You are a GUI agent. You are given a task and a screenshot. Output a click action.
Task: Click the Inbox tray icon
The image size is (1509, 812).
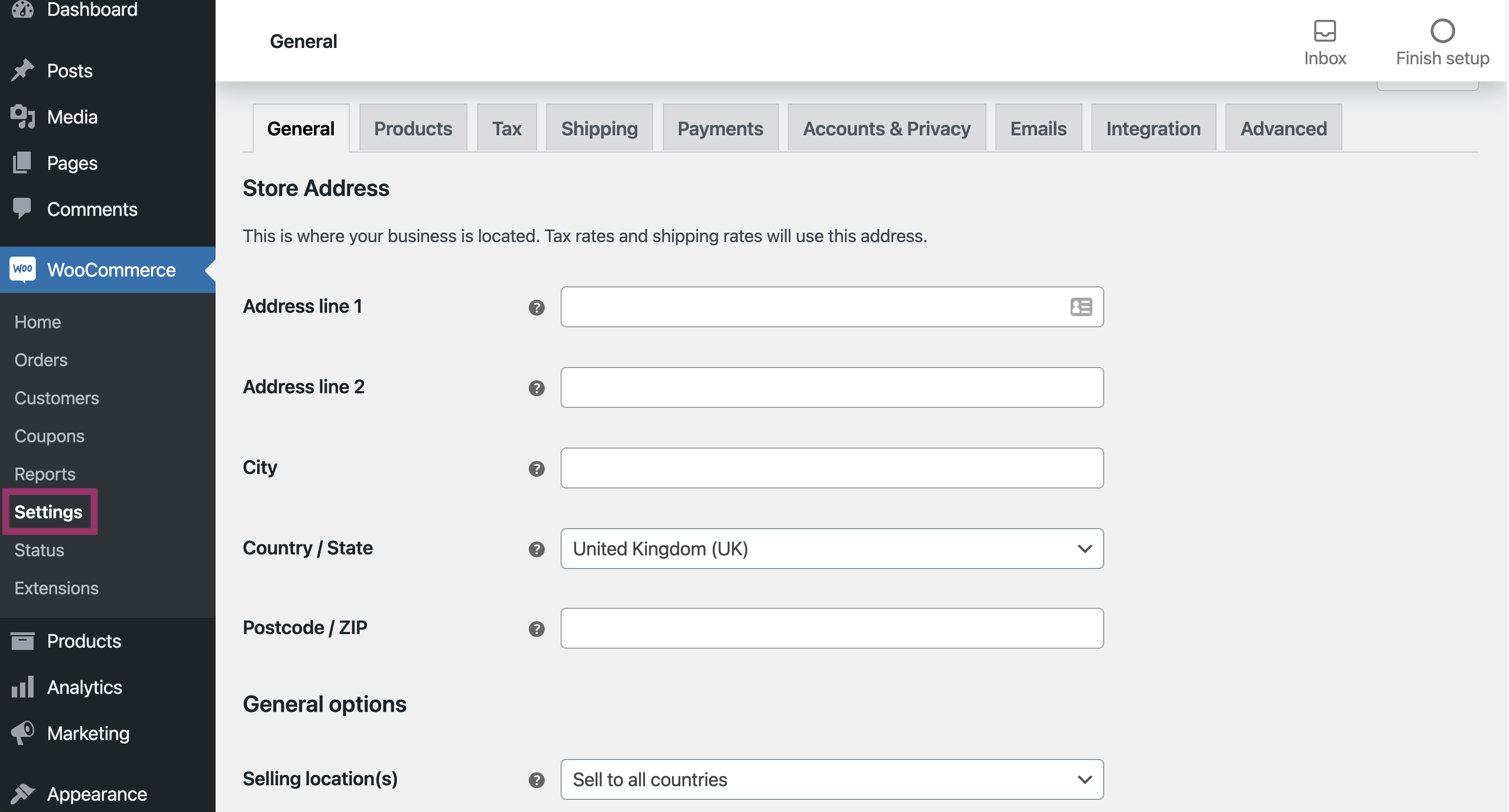coord(1325,30)
